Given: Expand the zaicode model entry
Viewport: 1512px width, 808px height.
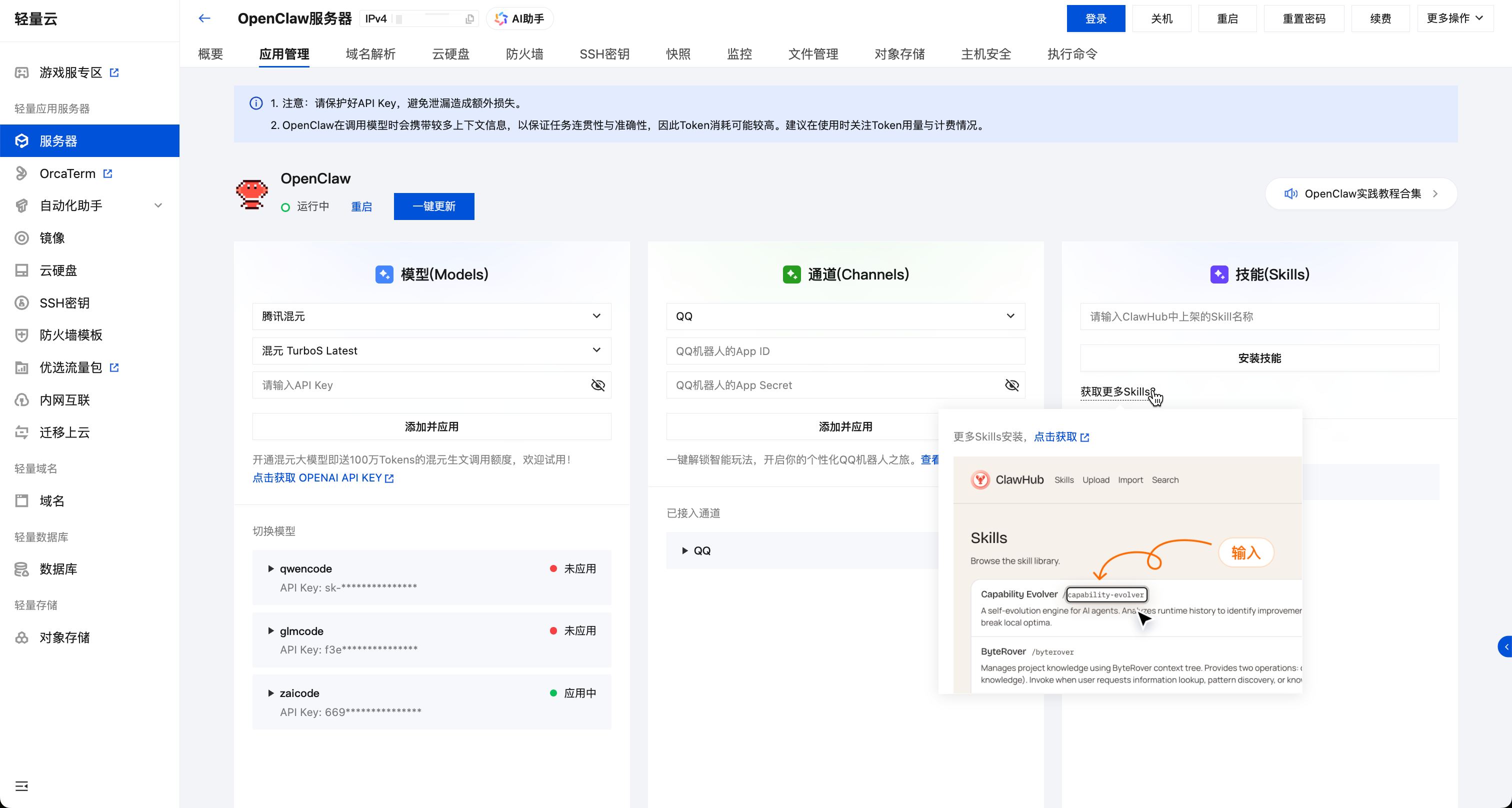Looking at the screenshot, I should [271, 693].
